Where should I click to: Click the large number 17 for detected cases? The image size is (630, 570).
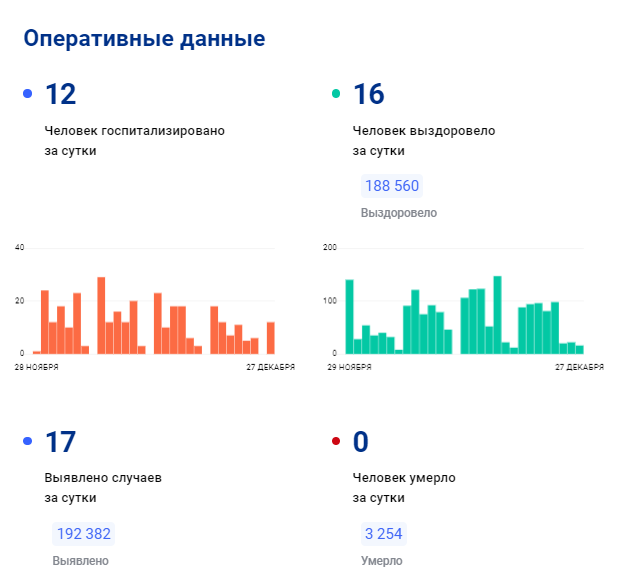tap(60, 441)
